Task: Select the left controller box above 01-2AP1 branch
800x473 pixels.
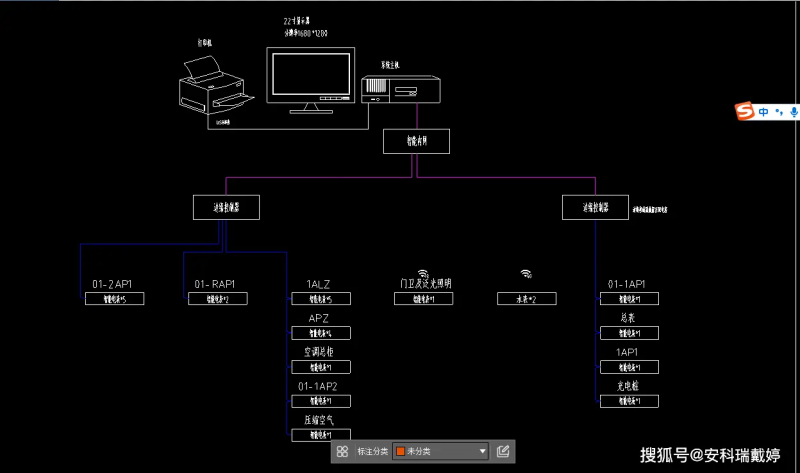Action: pyautogui.click(x=226, y=207)
